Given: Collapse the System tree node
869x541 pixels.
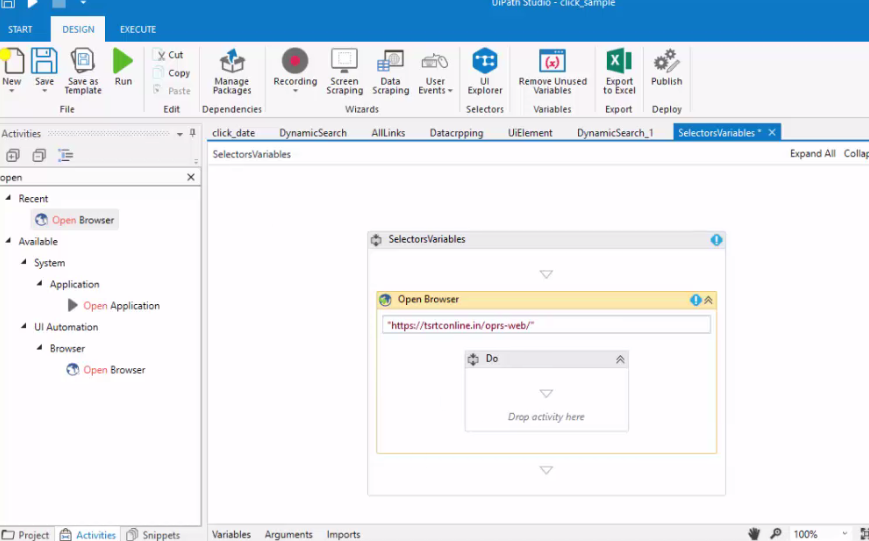Looking at the screenshot, I should point(24,262).
